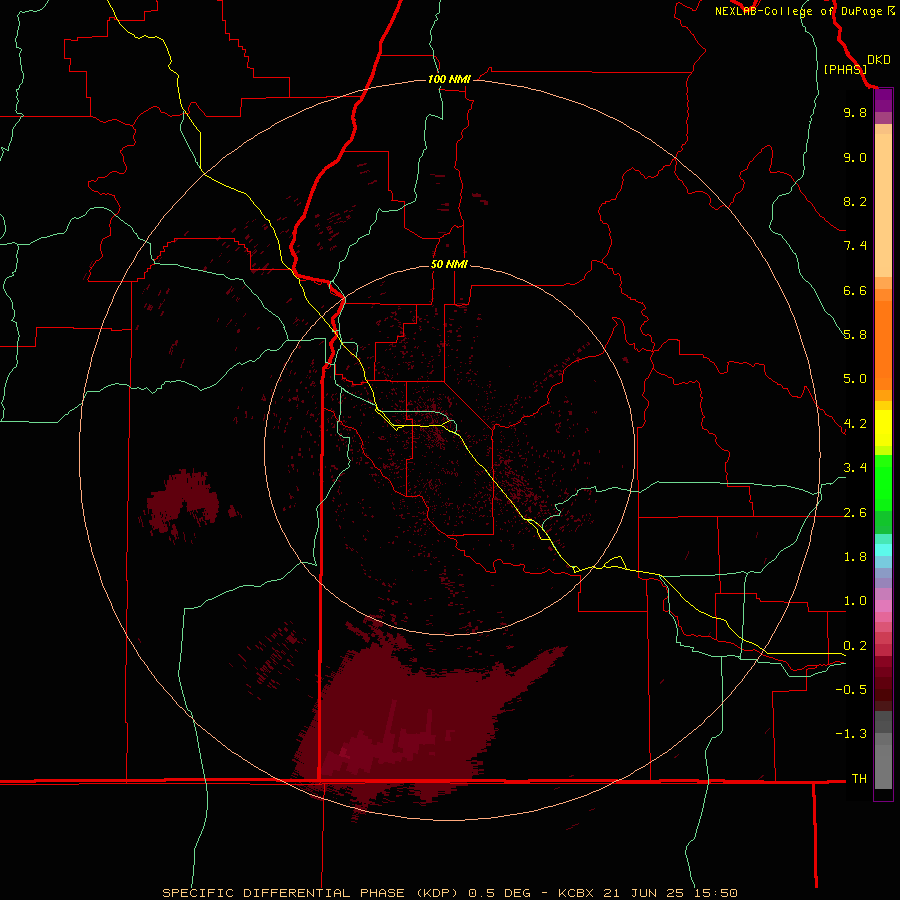Click the 5.8 scale value
Image resolution: width=900 pixels, height=900 pixels.
click(855, 335)
